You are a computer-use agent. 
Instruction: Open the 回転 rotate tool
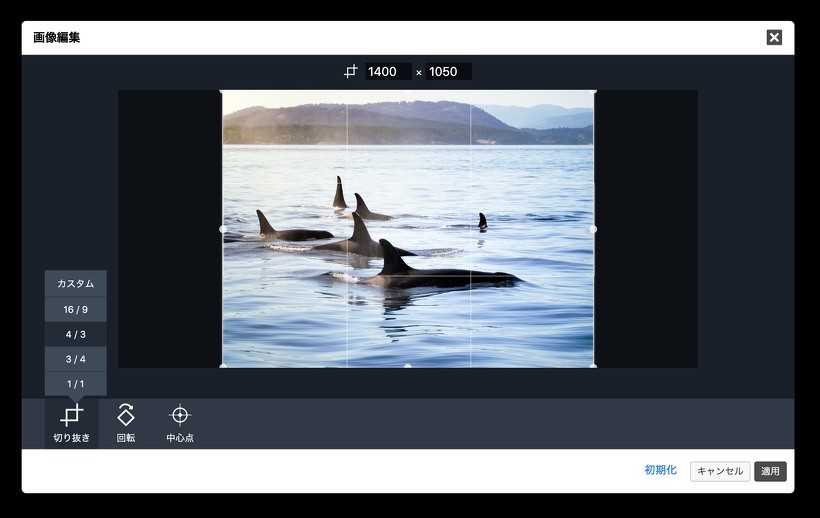coord(126,423)
